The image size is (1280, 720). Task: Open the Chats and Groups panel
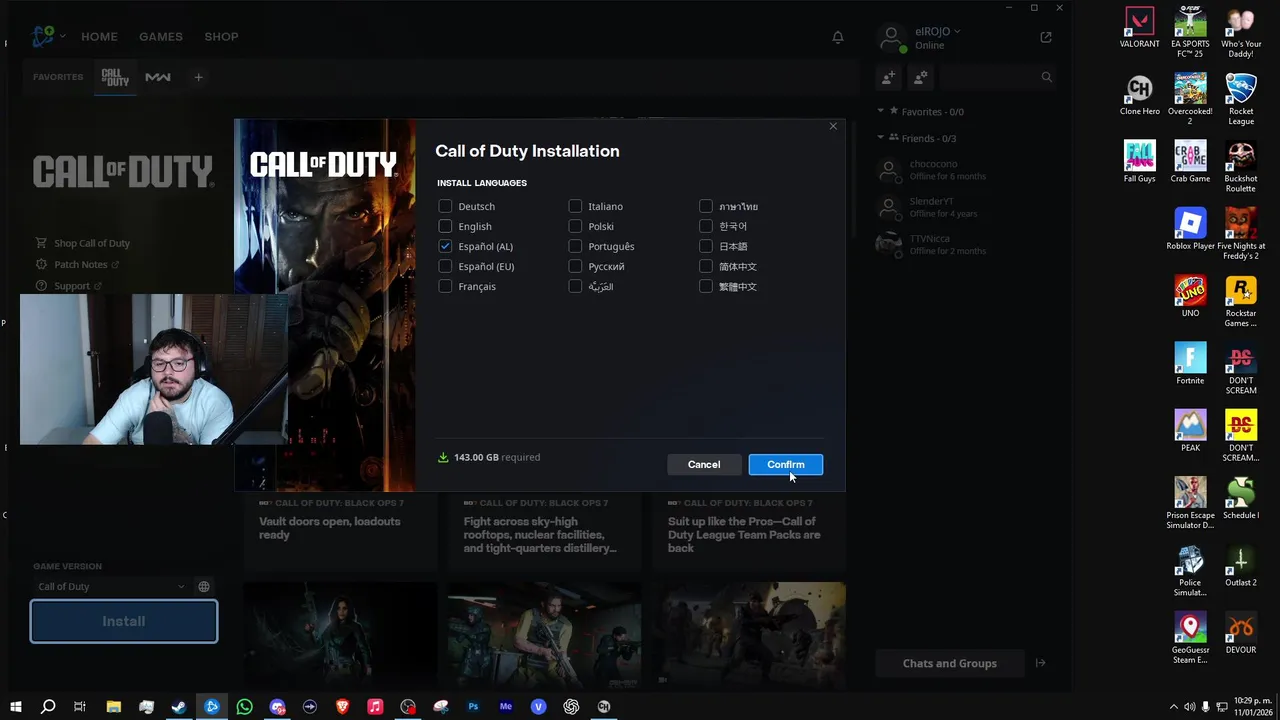point(949,663)
